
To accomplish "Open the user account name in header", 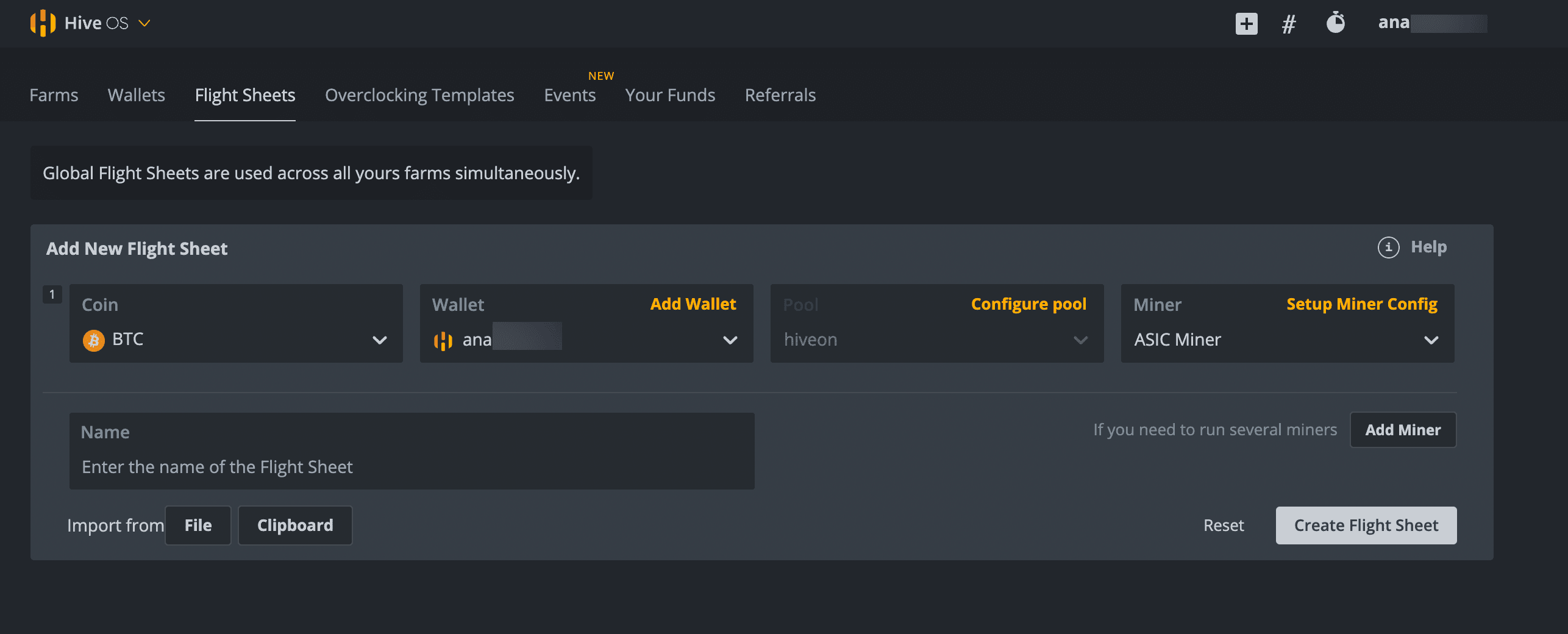I will tap(1432, 23).
